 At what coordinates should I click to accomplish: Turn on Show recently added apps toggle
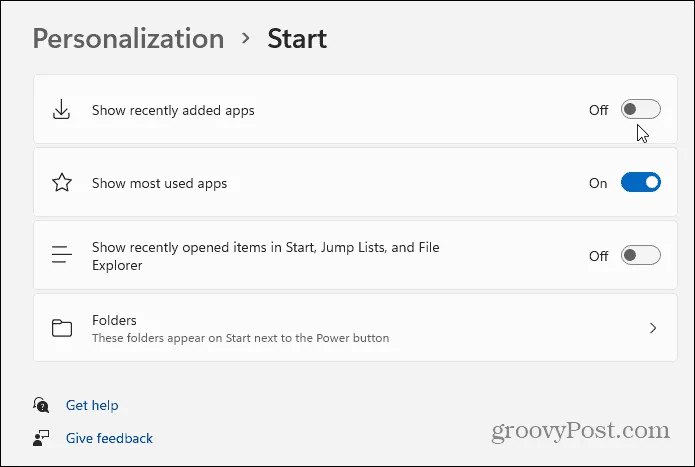(640, 109)
